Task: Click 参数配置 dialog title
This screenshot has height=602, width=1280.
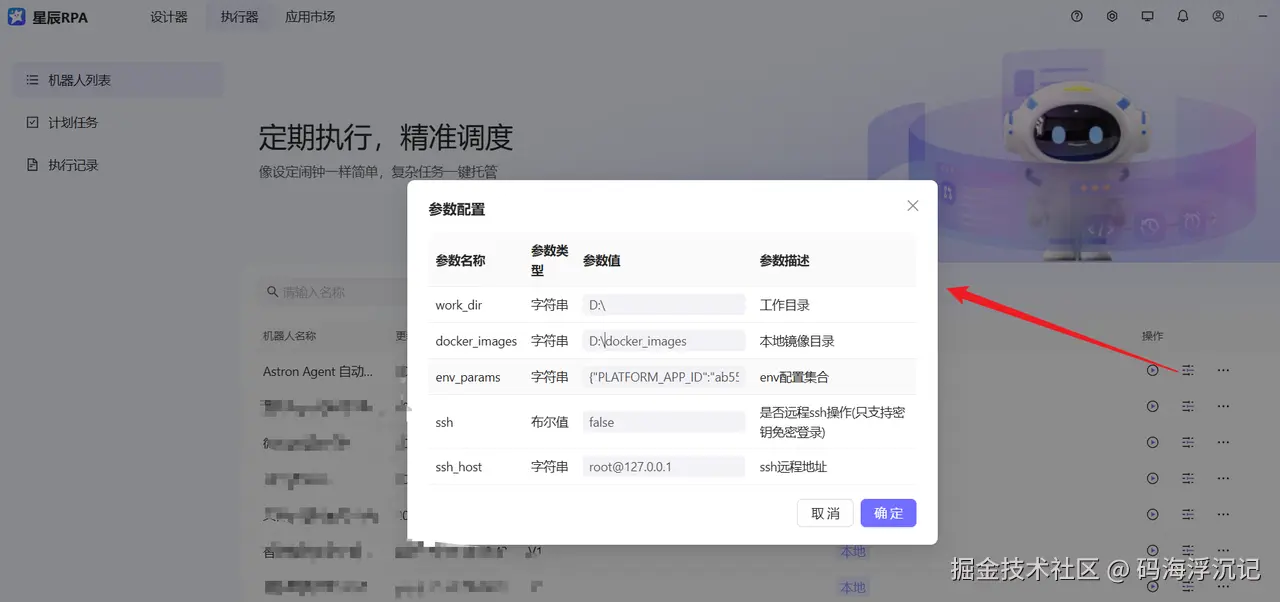Action: coord(457,209)
